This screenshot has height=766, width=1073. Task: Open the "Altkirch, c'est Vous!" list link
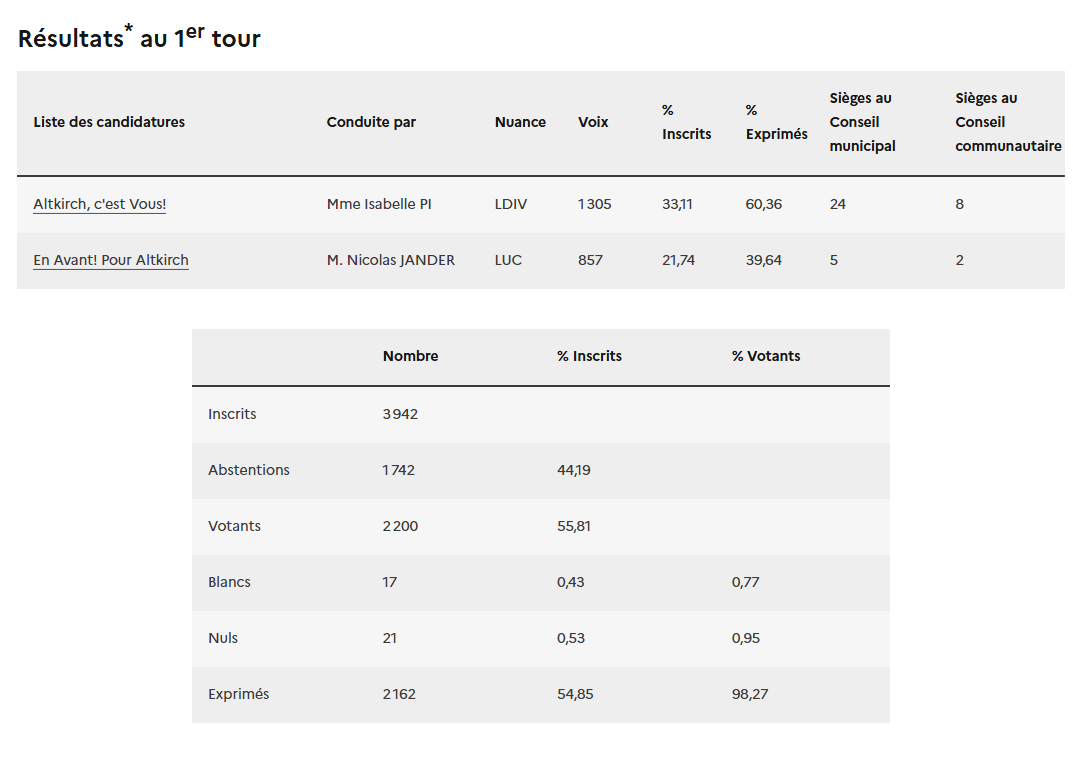100,204
